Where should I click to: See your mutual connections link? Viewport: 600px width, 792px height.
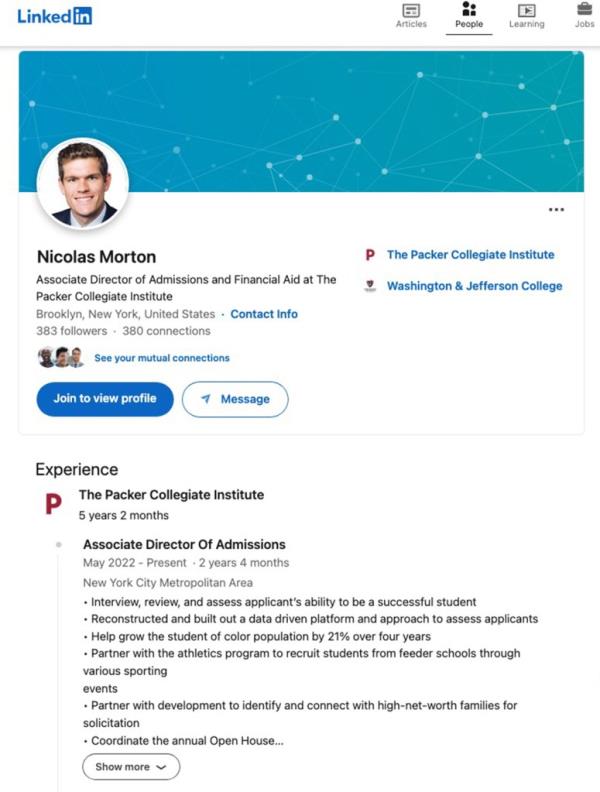click(x=162, y=358)
